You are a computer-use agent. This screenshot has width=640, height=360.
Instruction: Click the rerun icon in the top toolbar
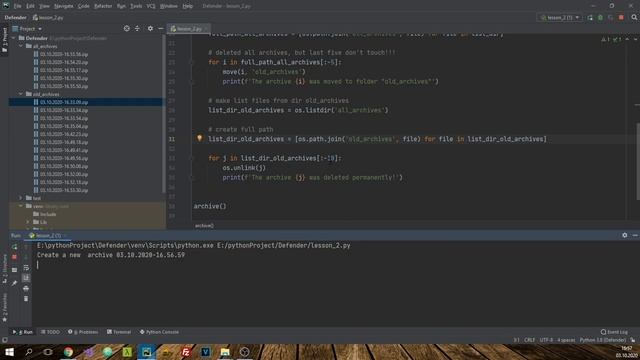(590, 18)
